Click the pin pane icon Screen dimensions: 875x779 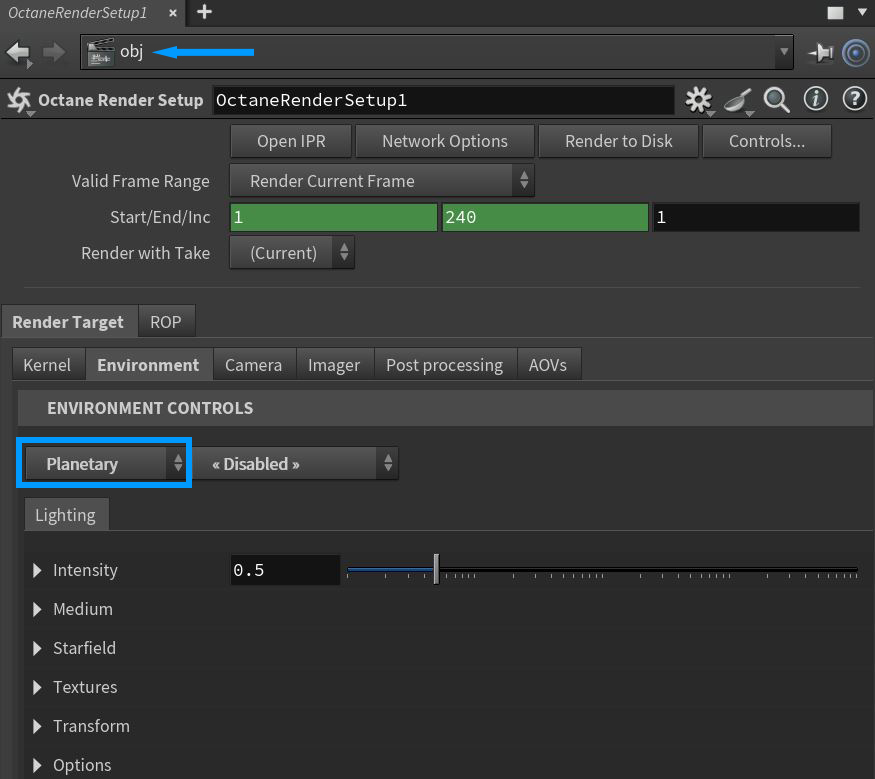(x=820, y=52)
